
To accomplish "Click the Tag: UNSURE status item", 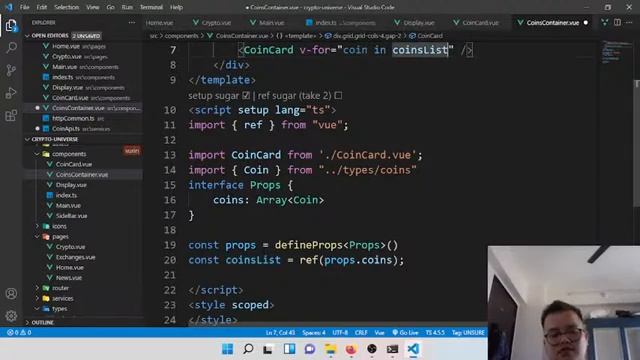I will [x=468, y=333].
